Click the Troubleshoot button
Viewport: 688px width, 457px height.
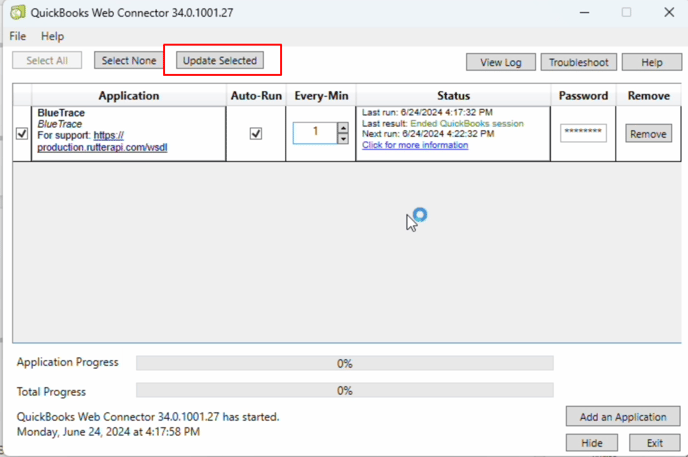[x=578, y=62]
